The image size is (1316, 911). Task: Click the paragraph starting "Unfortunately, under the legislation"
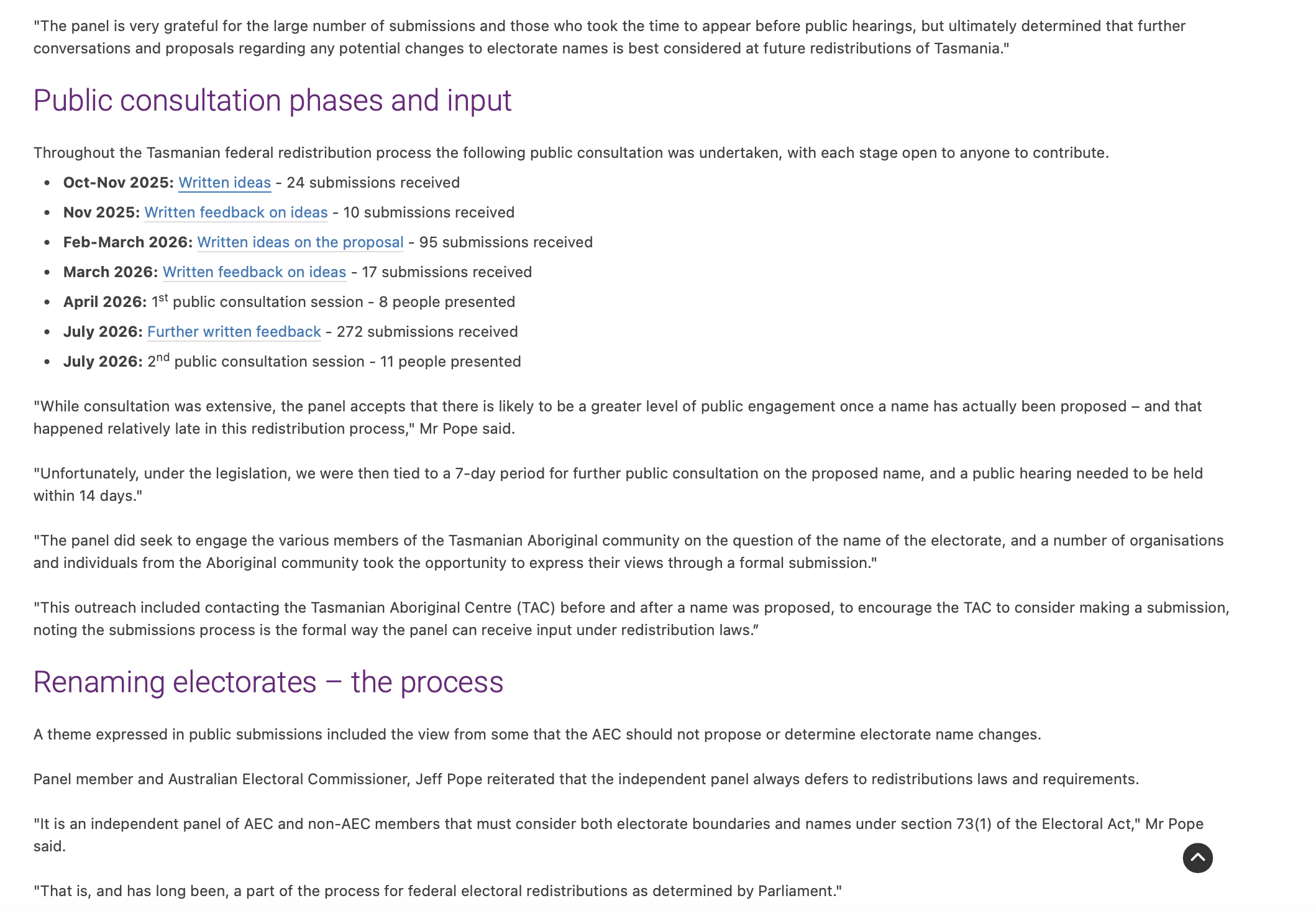618,485
